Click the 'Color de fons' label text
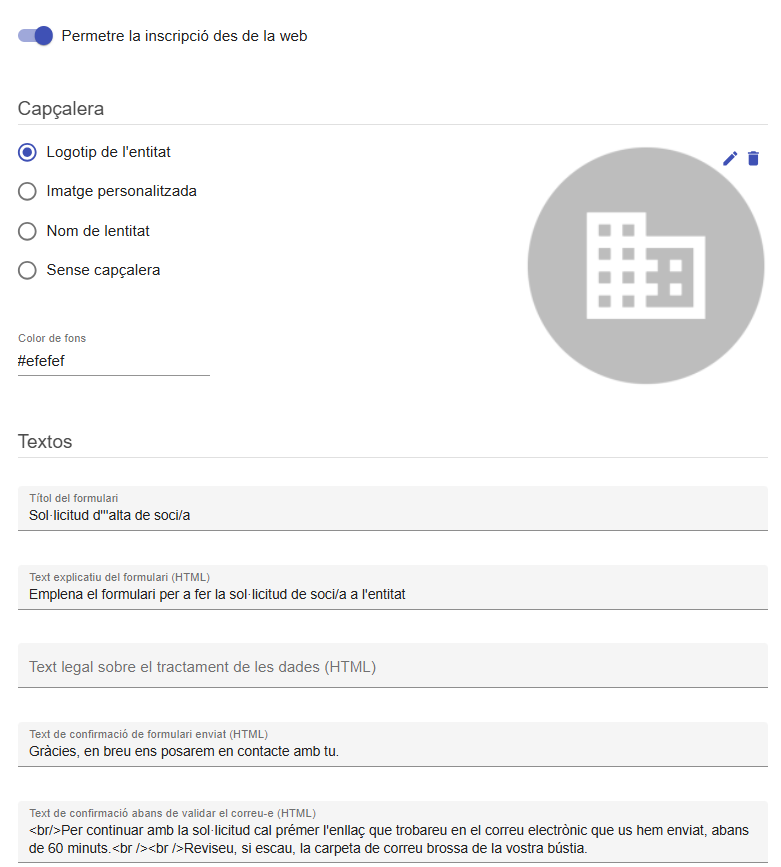The height and width of the screenshot is (867, 781). click(52, 338)
